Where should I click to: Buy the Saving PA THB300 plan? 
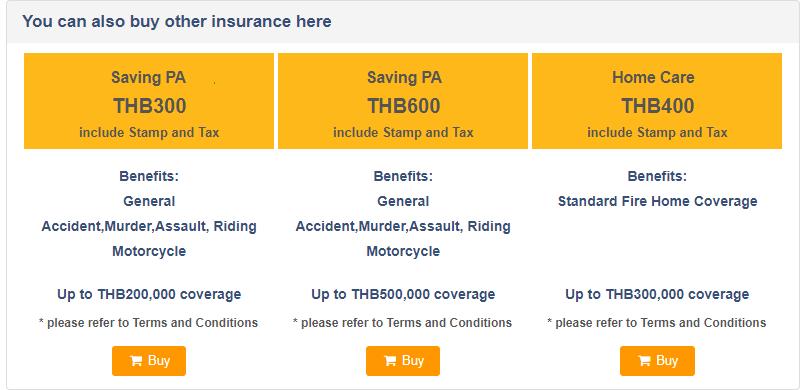click(149, 361)
